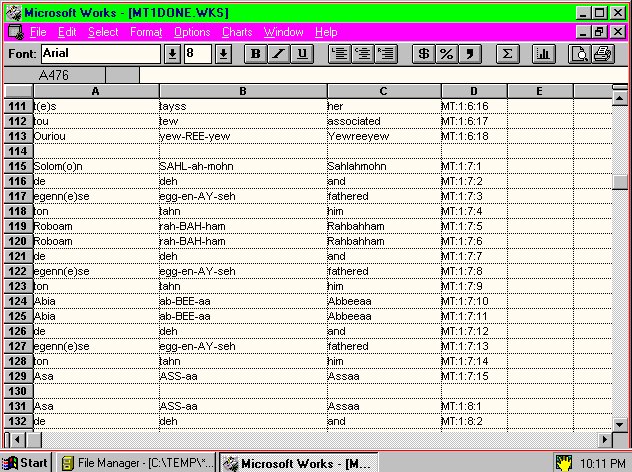Apply percent number format
The height and width of the screenshot is (472, 632).
click(x=447, y=54)
